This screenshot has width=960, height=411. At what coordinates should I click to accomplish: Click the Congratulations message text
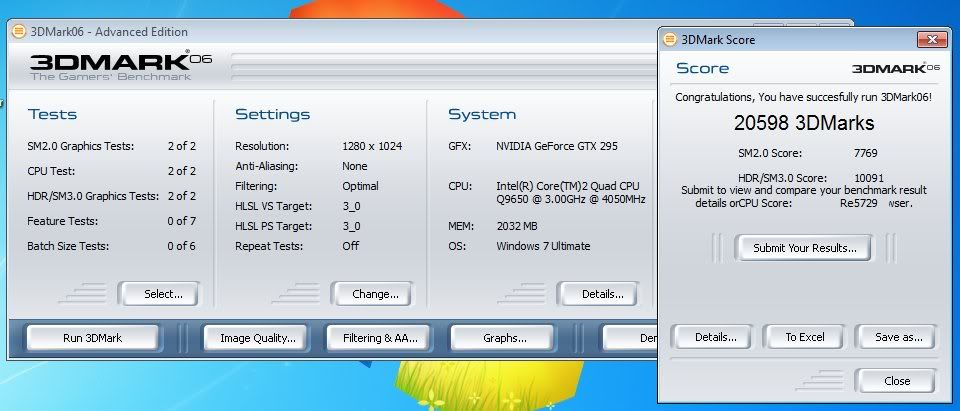[x=803, y=97]
